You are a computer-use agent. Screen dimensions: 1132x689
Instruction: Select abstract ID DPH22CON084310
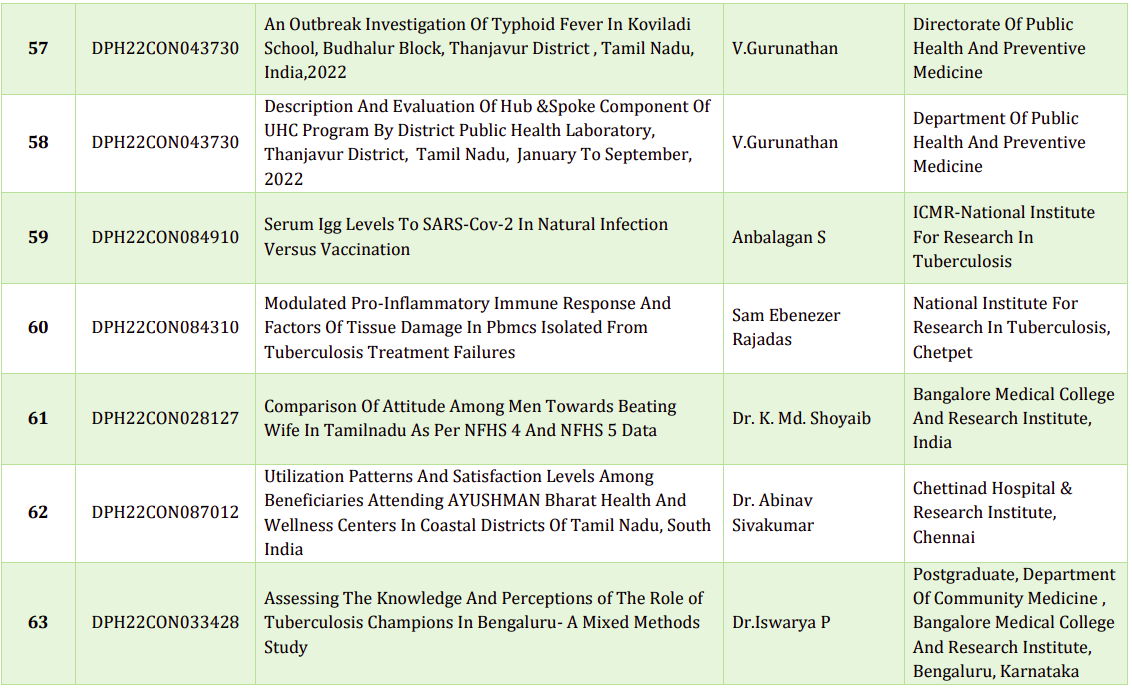coord(165,327)
